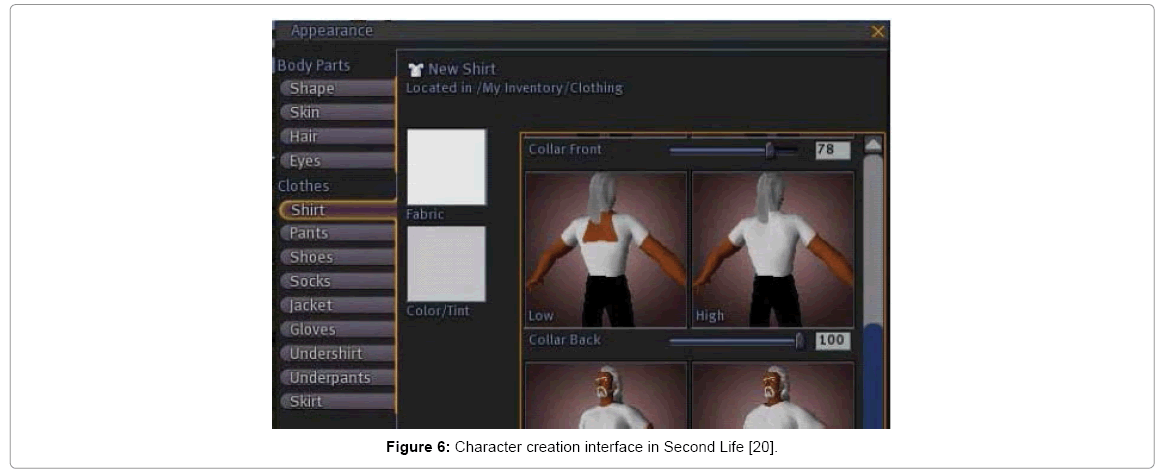This screenshot has height=473, width=1167.
Task: Click the Collar Back slider handle
Action: coord(799,341)
